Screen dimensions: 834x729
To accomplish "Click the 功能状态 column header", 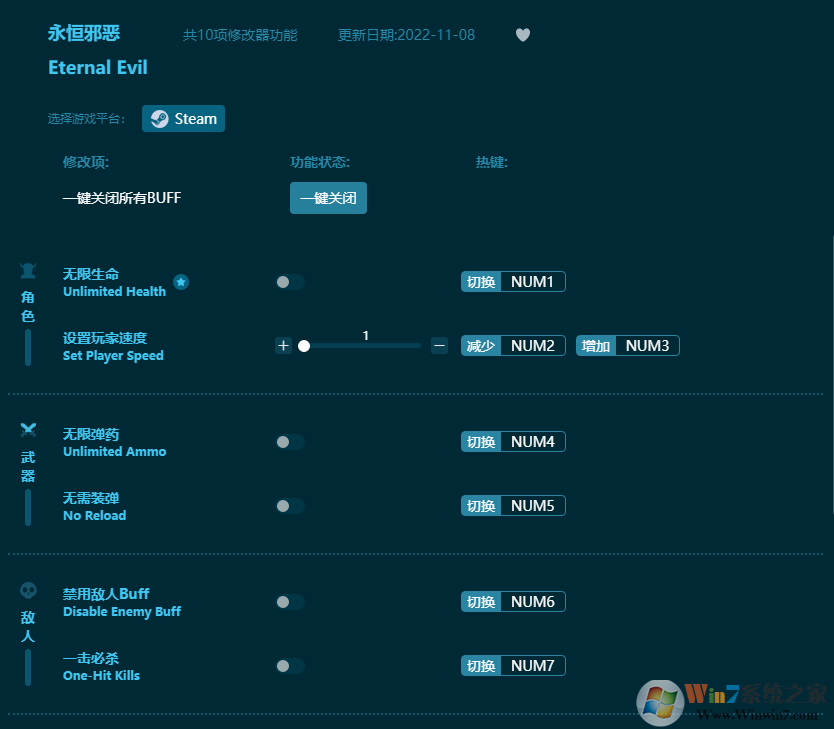I will [x=320, y=162].
